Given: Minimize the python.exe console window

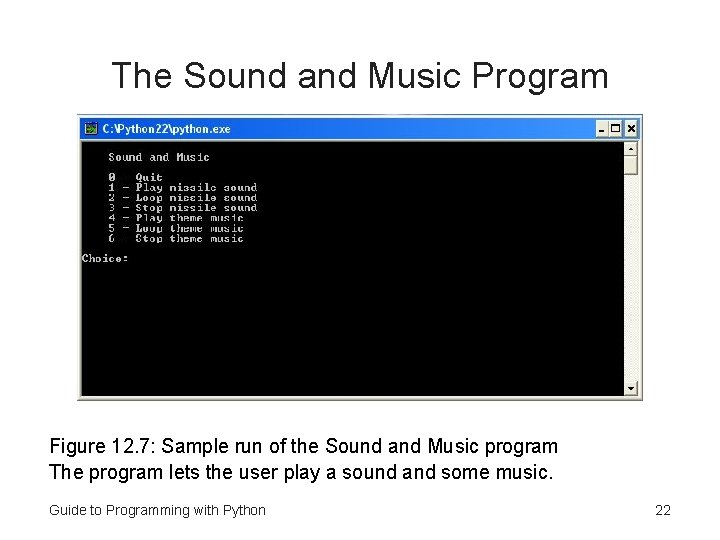Looking at the screenshot, I should [602, 129].
